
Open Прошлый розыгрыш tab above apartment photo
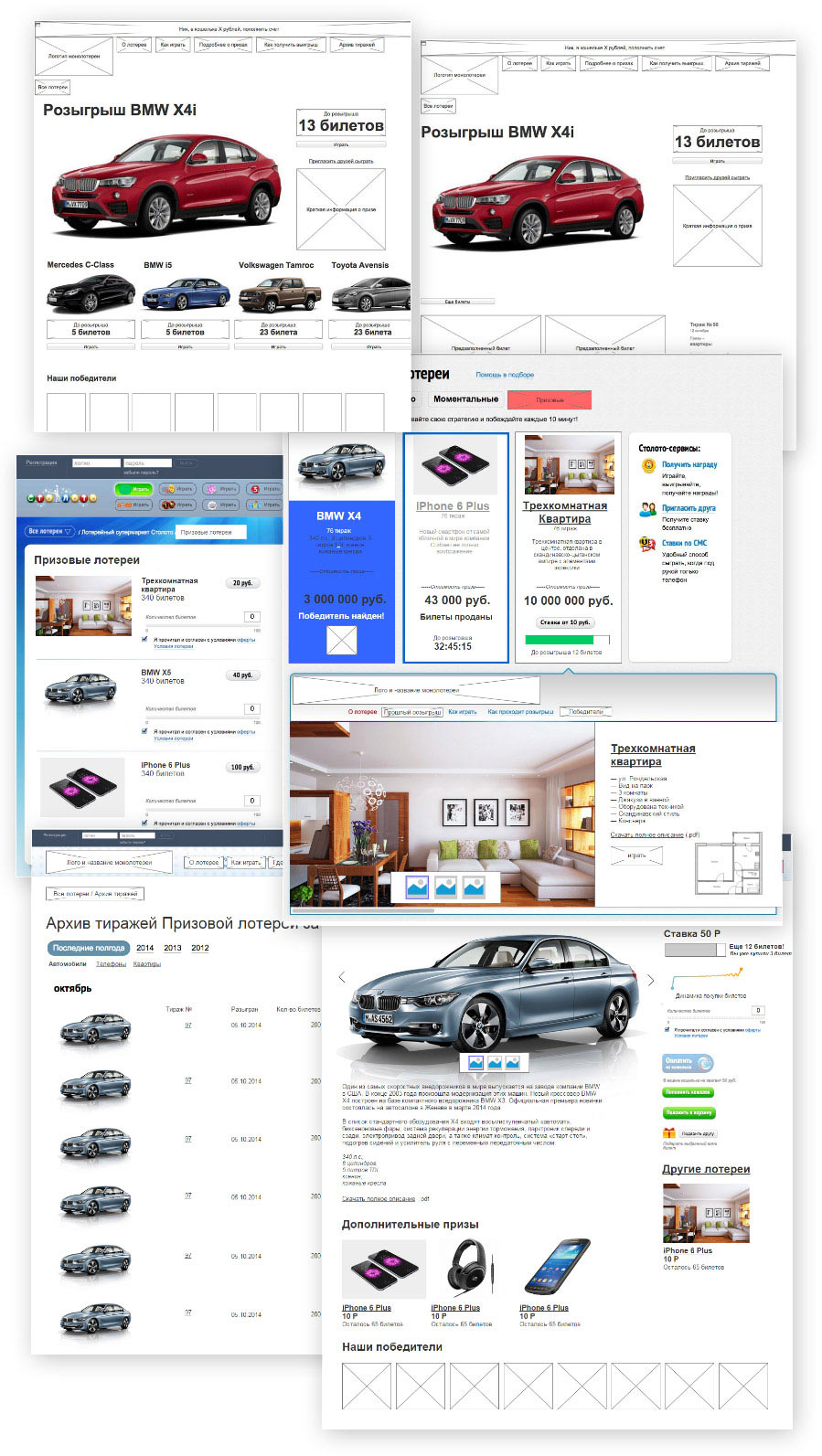[x=412, y=712]
